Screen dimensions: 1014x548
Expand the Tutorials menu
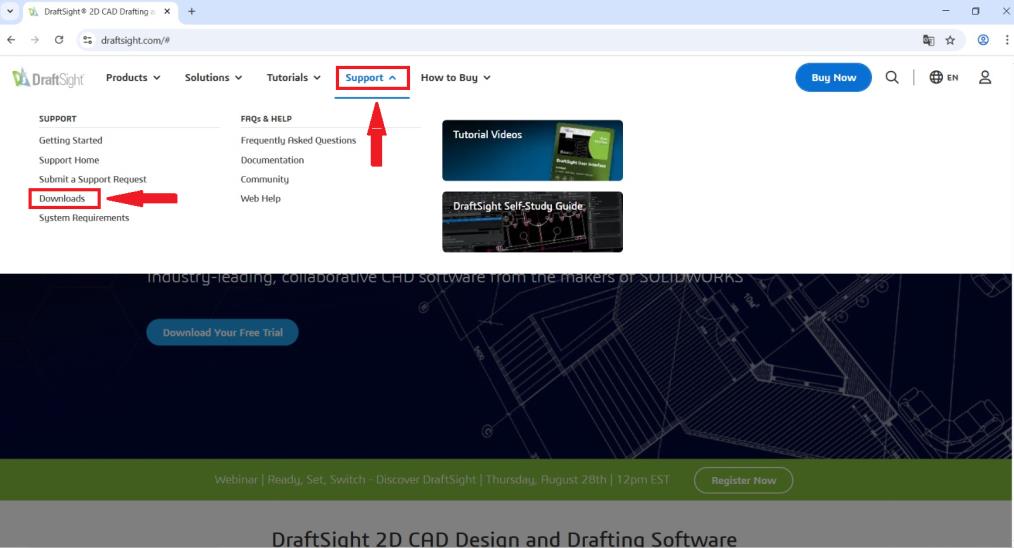(294, 78)
